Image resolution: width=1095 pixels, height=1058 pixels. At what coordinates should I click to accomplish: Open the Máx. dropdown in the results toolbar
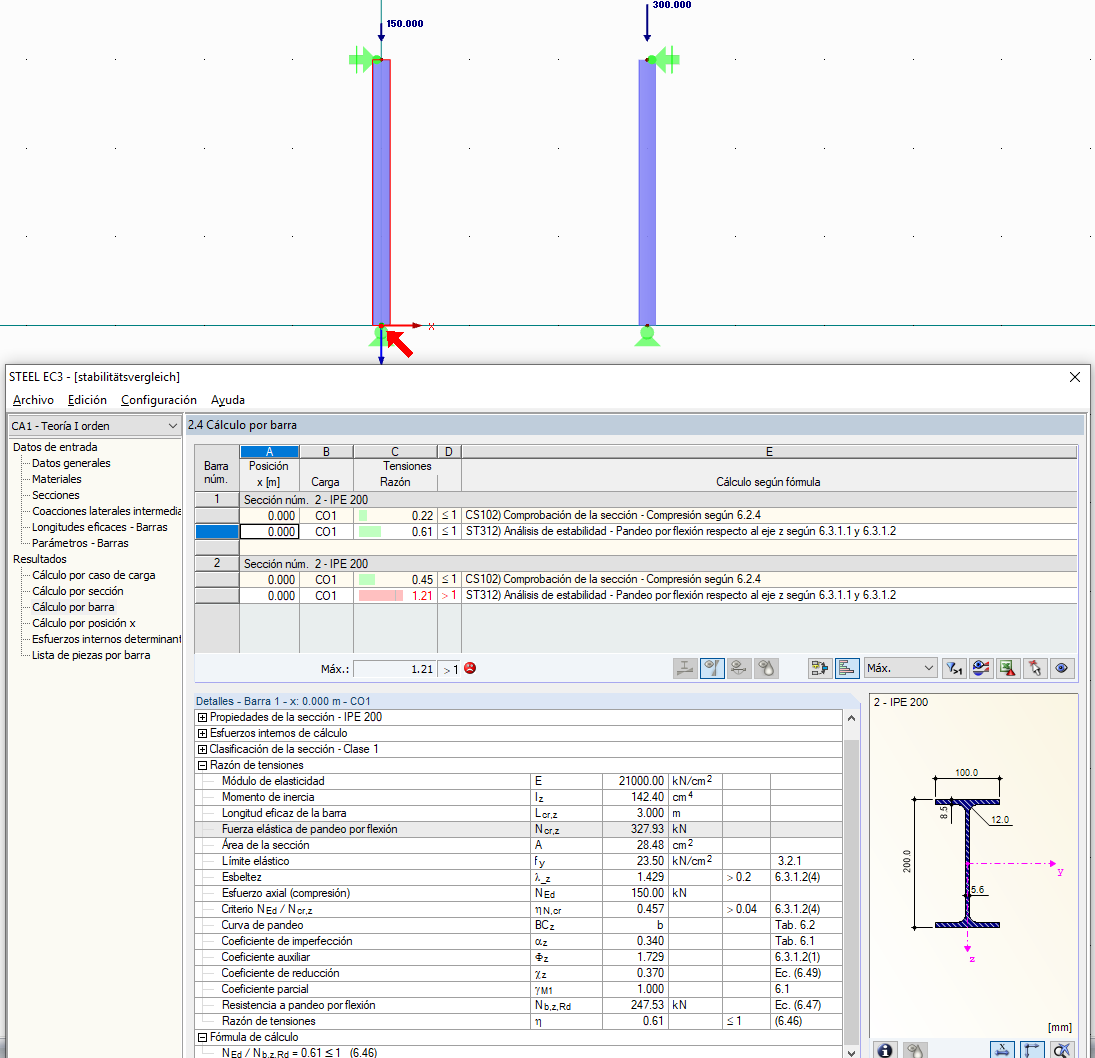pos(899,668)
